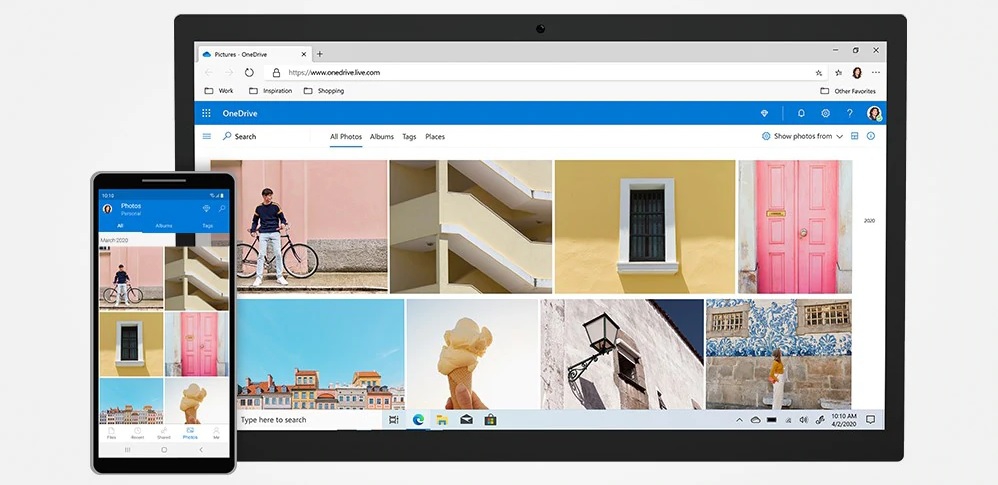
Task: Click the browser back arrow
Action: point(209,73)
